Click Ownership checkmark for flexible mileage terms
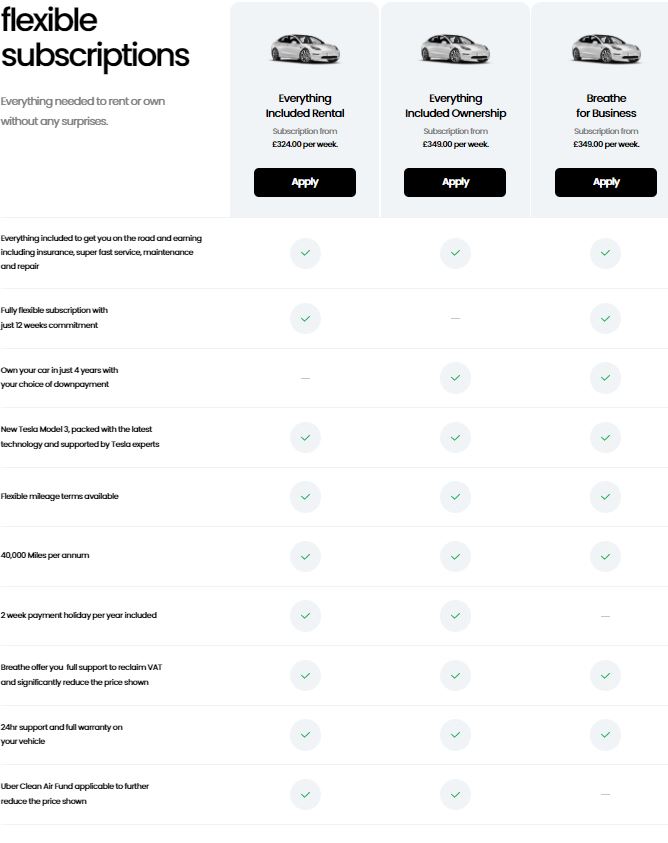The height and width of the screenshot is (843, 668). coord(455,496)
